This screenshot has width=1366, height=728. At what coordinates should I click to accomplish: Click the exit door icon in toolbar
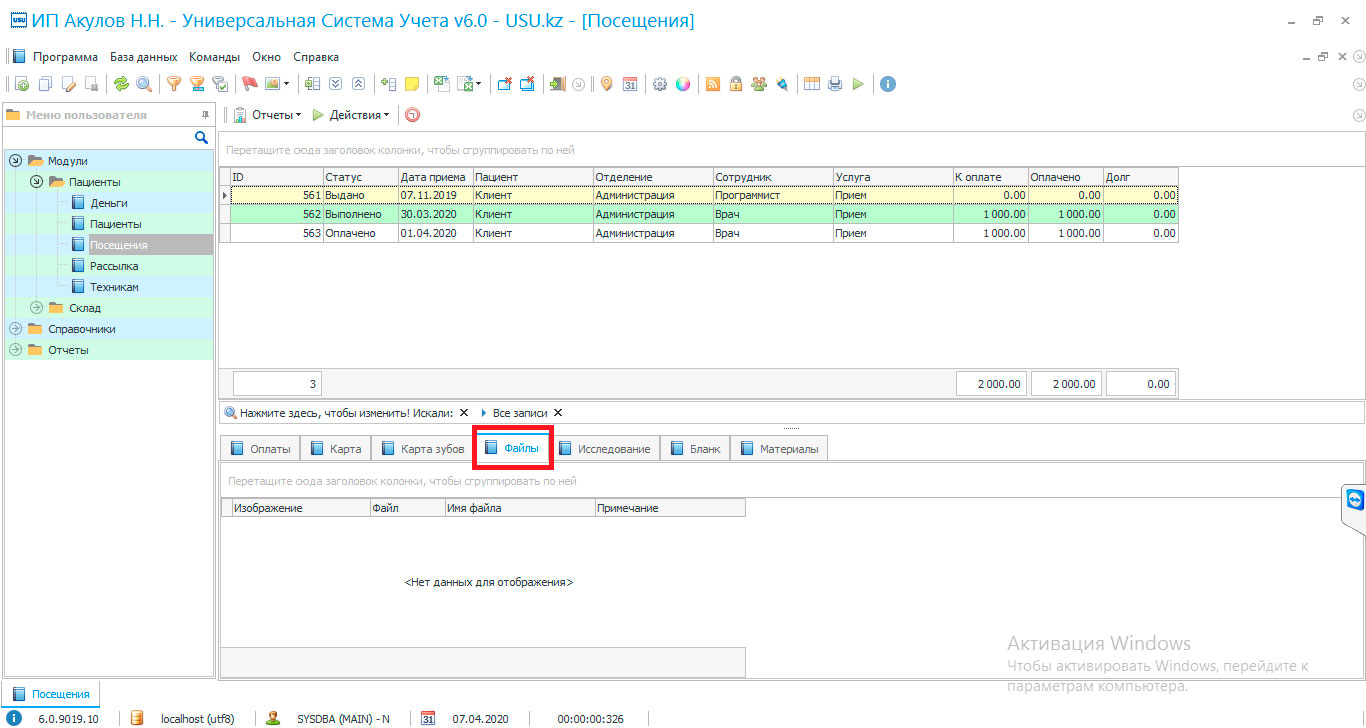[x=557, y=84]
